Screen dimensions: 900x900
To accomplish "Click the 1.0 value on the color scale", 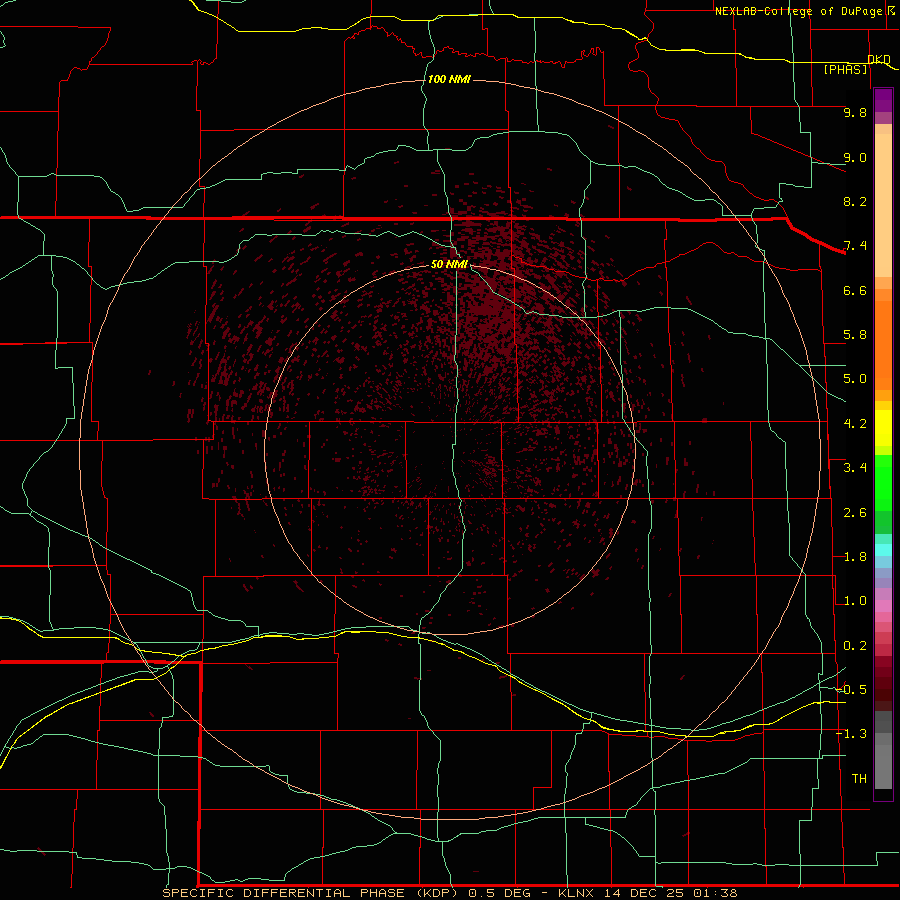I will (855, 601).
